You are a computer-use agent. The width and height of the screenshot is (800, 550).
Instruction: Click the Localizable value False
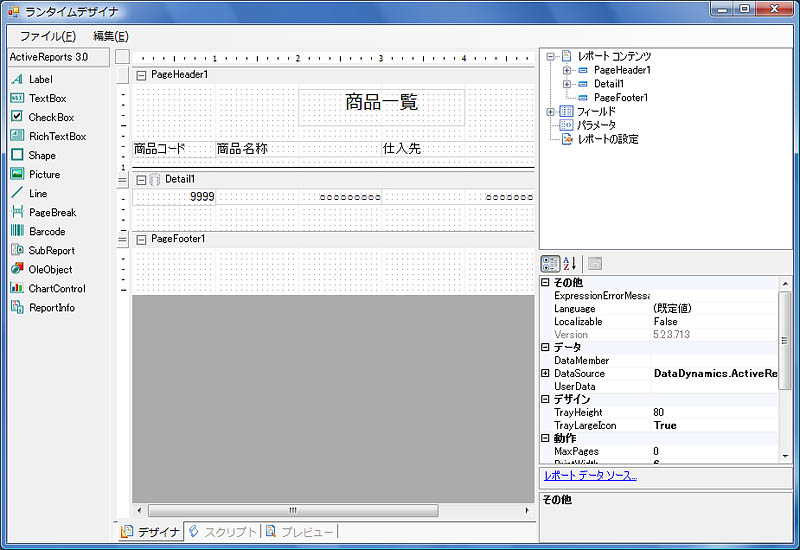click(x=714, y=321)
